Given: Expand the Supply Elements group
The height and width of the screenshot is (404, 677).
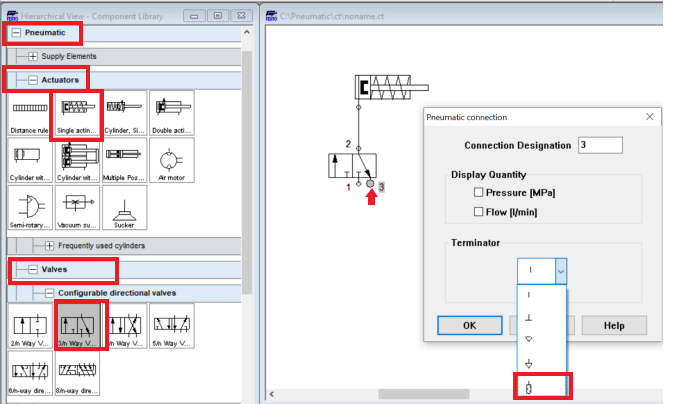Looking at the screenshot, I should point(33,55).
